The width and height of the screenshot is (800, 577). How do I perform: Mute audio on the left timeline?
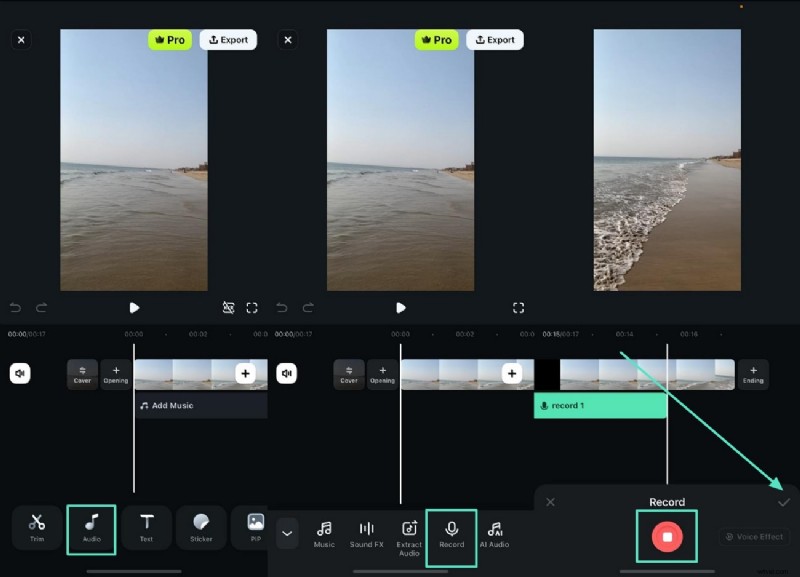tap(19, 373)
